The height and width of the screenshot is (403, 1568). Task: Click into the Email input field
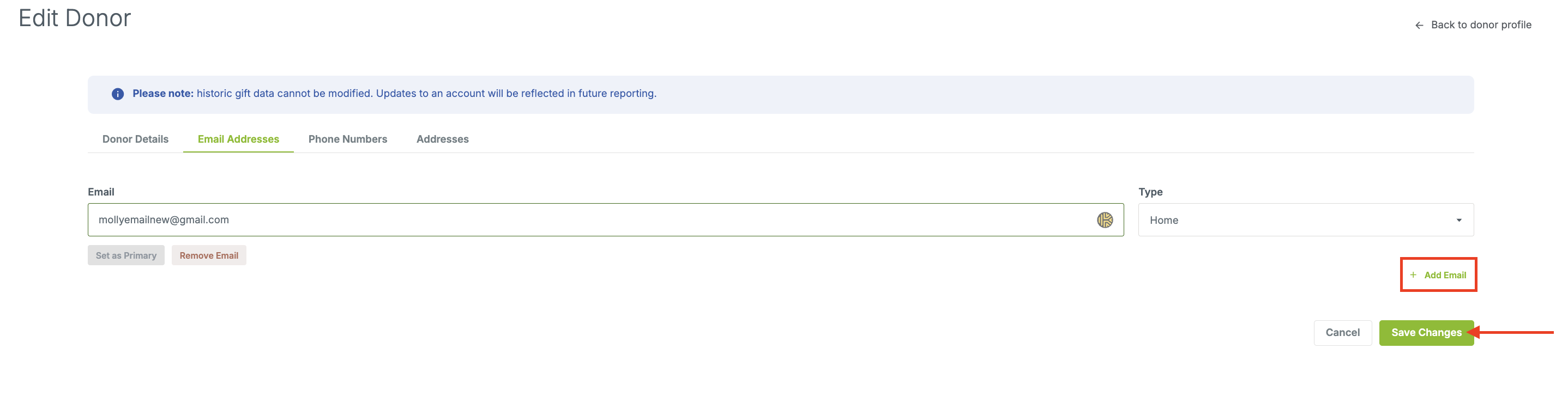coord(606,220)
